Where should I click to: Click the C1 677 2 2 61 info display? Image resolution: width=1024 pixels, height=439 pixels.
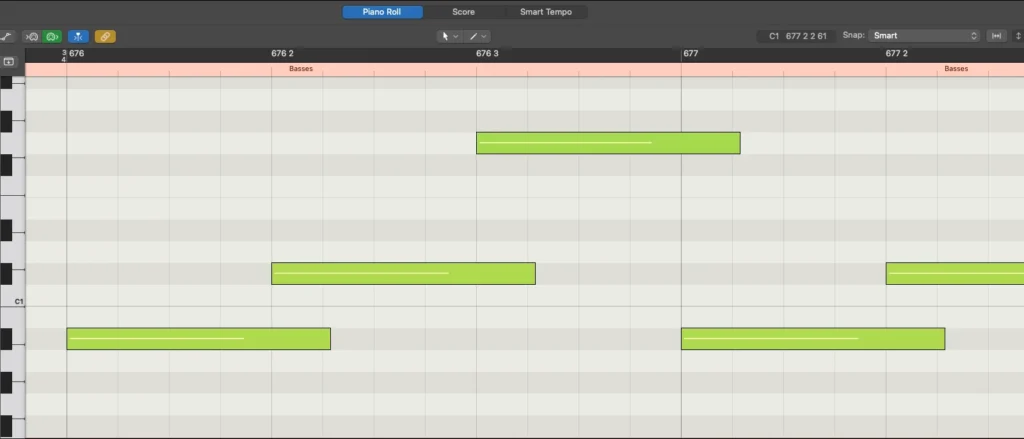(797, 36)
